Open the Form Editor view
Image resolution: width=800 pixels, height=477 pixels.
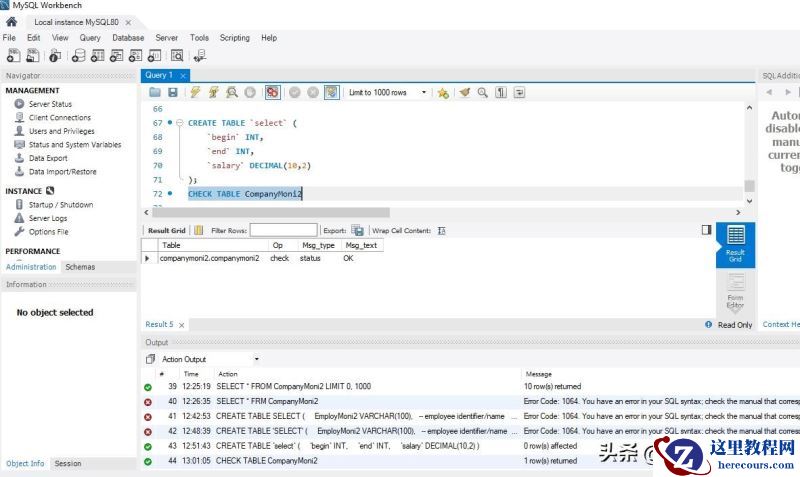[x=735, y=290]
